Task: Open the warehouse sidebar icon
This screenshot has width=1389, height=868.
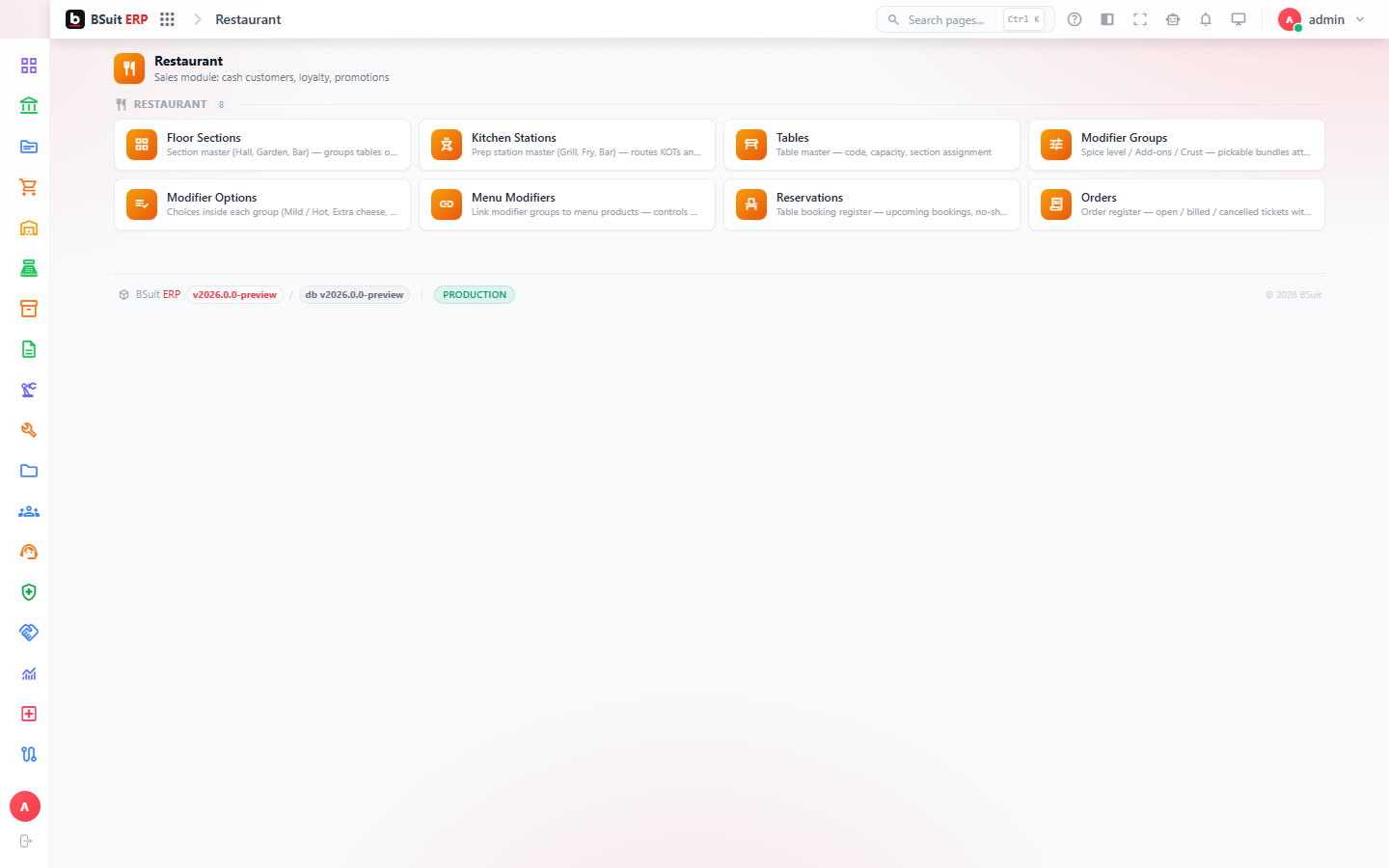Action: click(29, 228)
